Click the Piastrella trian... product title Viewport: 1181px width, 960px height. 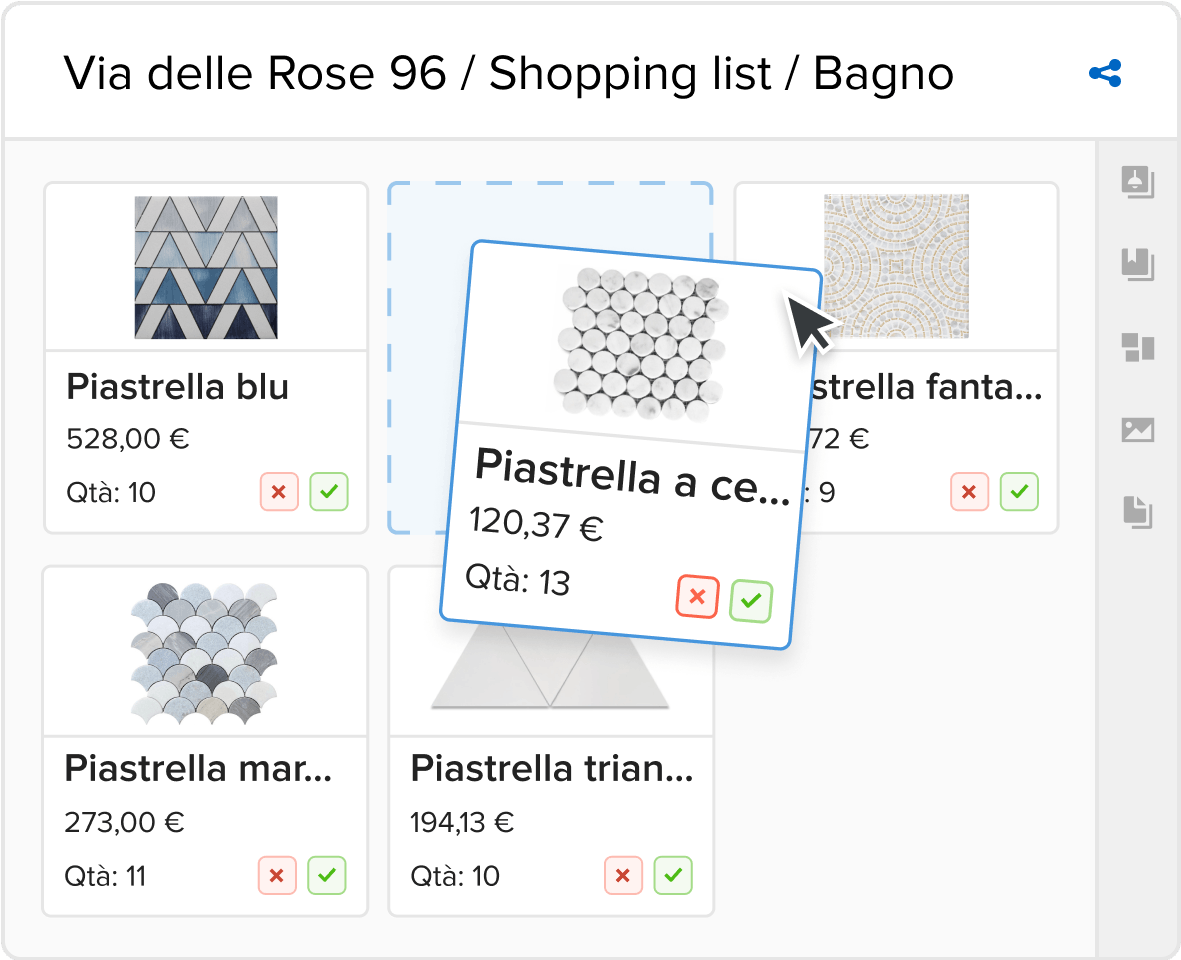[x=552, y=769]
